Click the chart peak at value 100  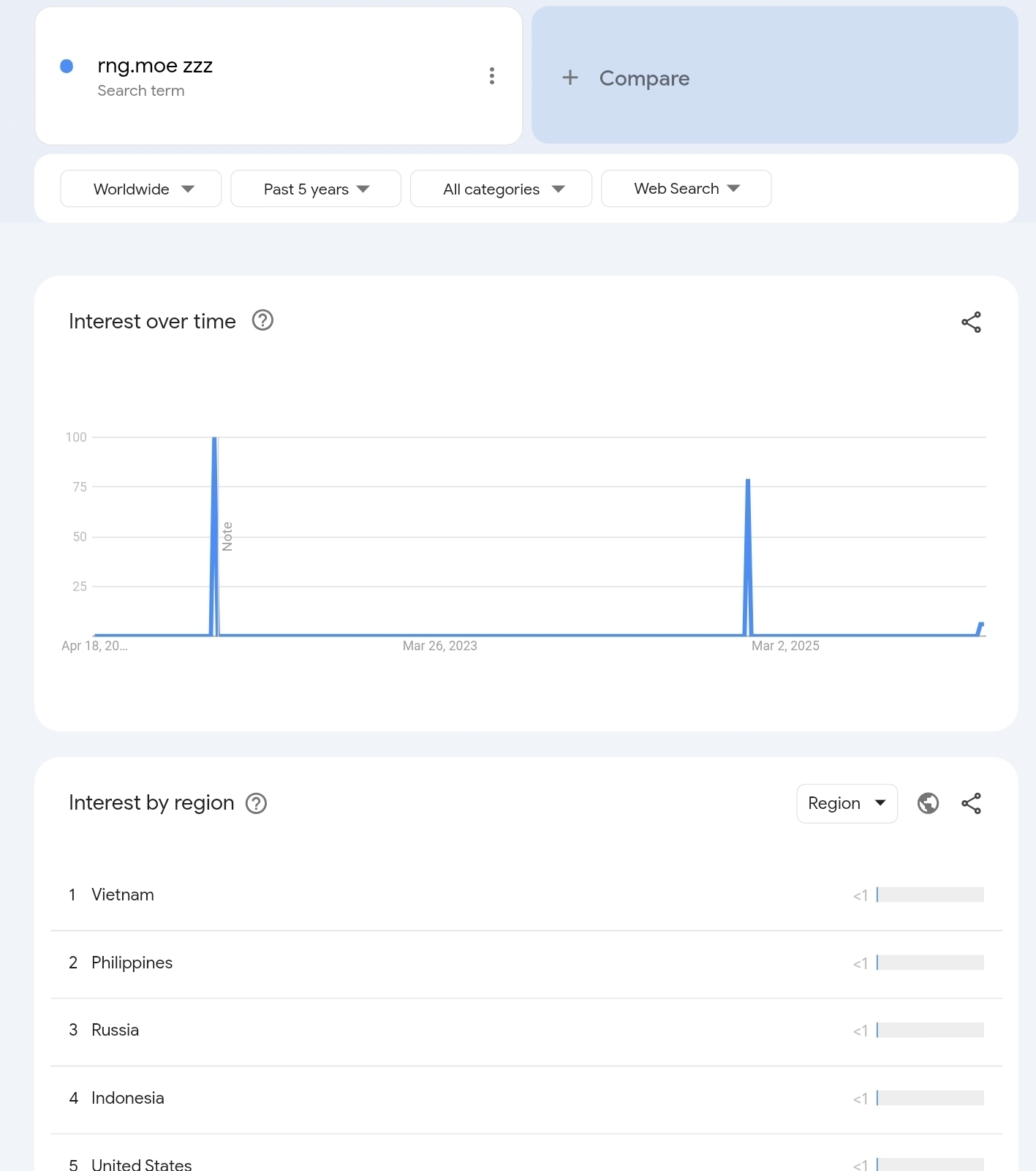click(214, 438)
